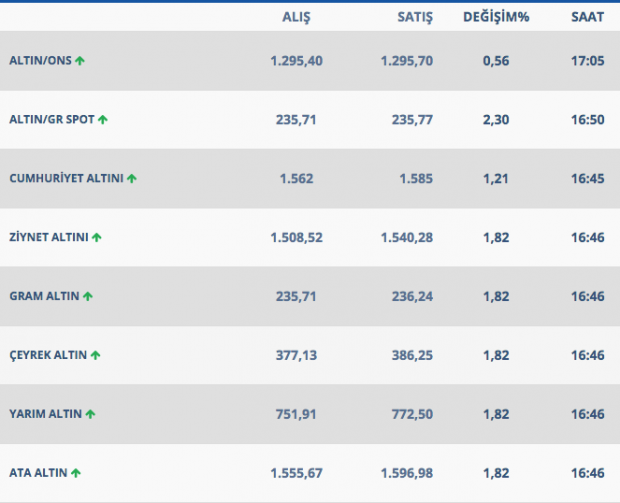Click the ALTIN/GR SPOT change value 2,30
Screen dimensions: 620x503
(496, 120)
